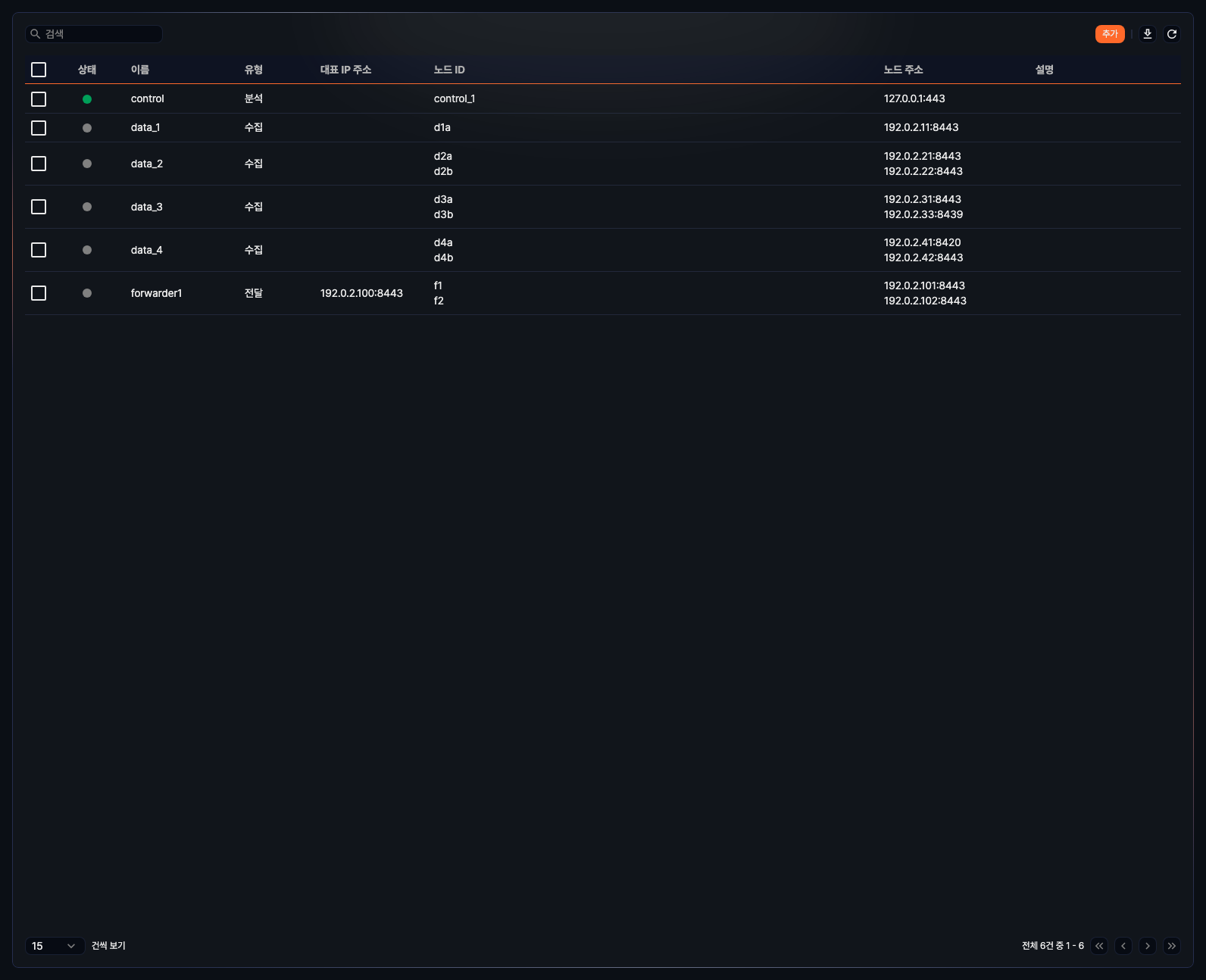Go to the first page using the double-left arrow

tap(1099, 946)
